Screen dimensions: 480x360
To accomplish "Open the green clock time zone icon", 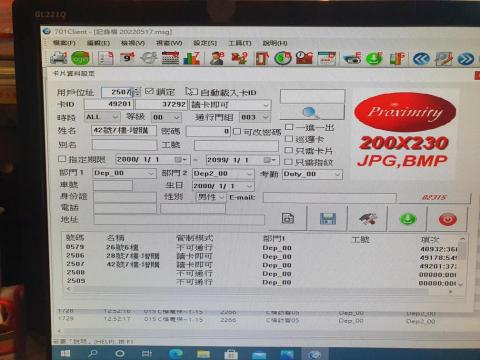I will click(x=283, y=58).
